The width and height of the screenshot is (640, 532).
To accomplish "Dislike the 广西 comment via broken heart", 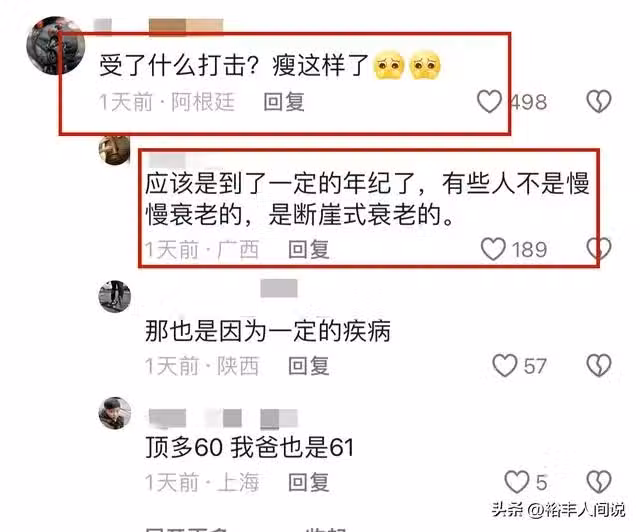I will click(x=599, y=249).
